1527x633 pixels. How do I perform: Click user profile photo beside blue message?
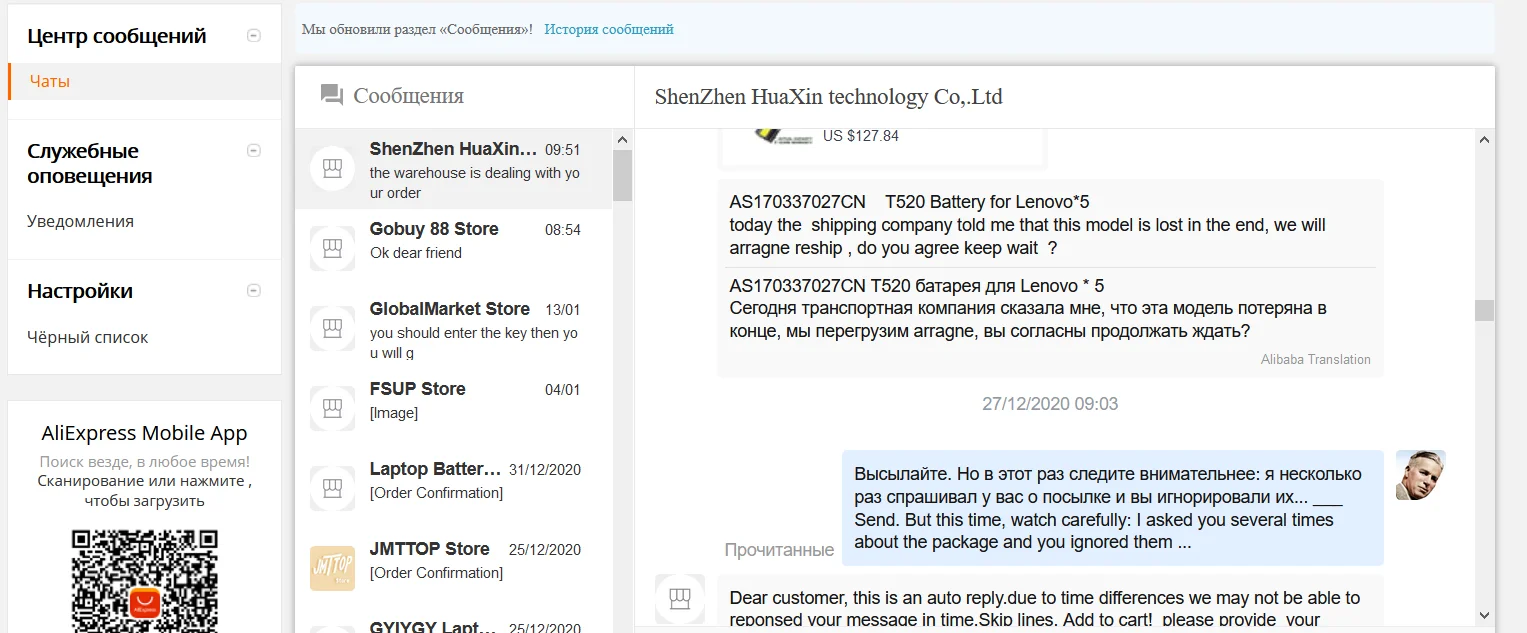pyautogui.click(x=1421, y=475)
